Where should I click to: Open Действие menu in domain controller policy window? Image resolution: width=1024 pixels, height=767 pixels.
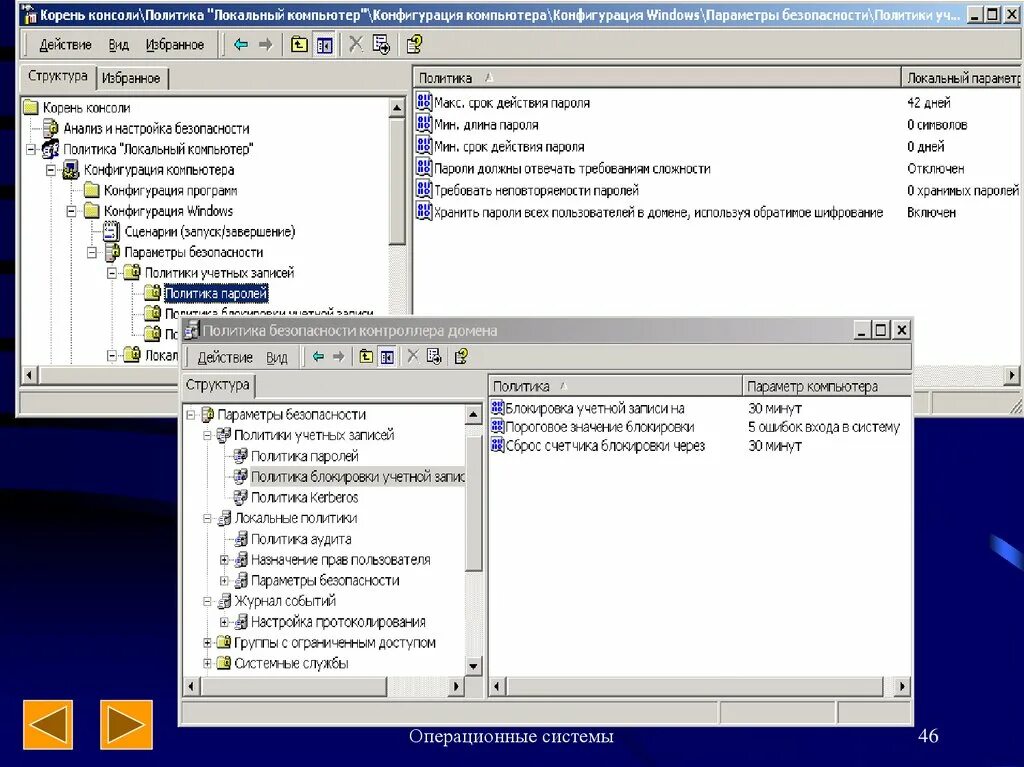click(225, 357)
